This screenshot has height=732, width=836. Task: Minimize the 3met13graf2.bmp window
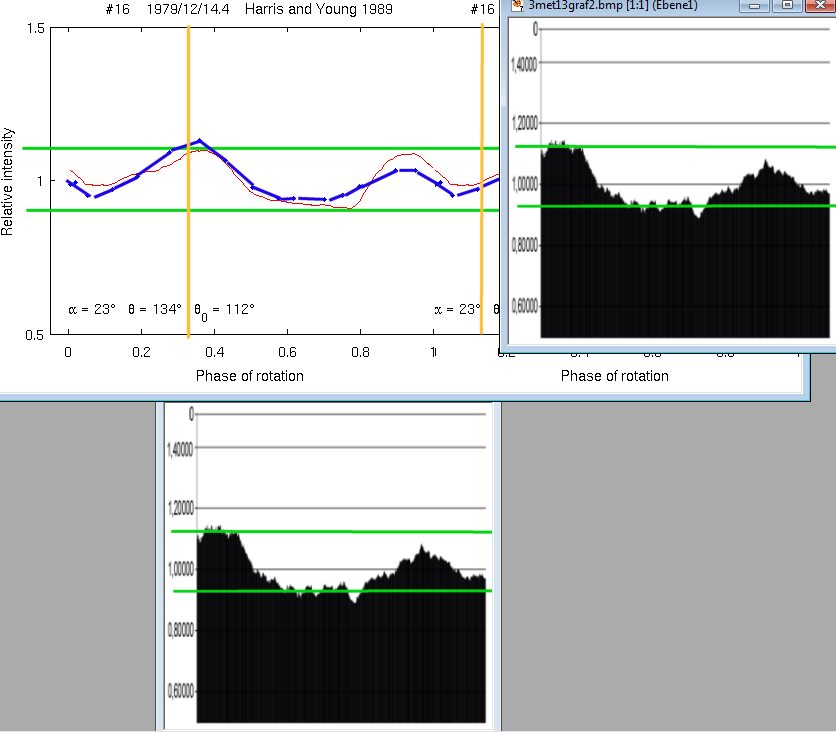[x=760, y=6]
